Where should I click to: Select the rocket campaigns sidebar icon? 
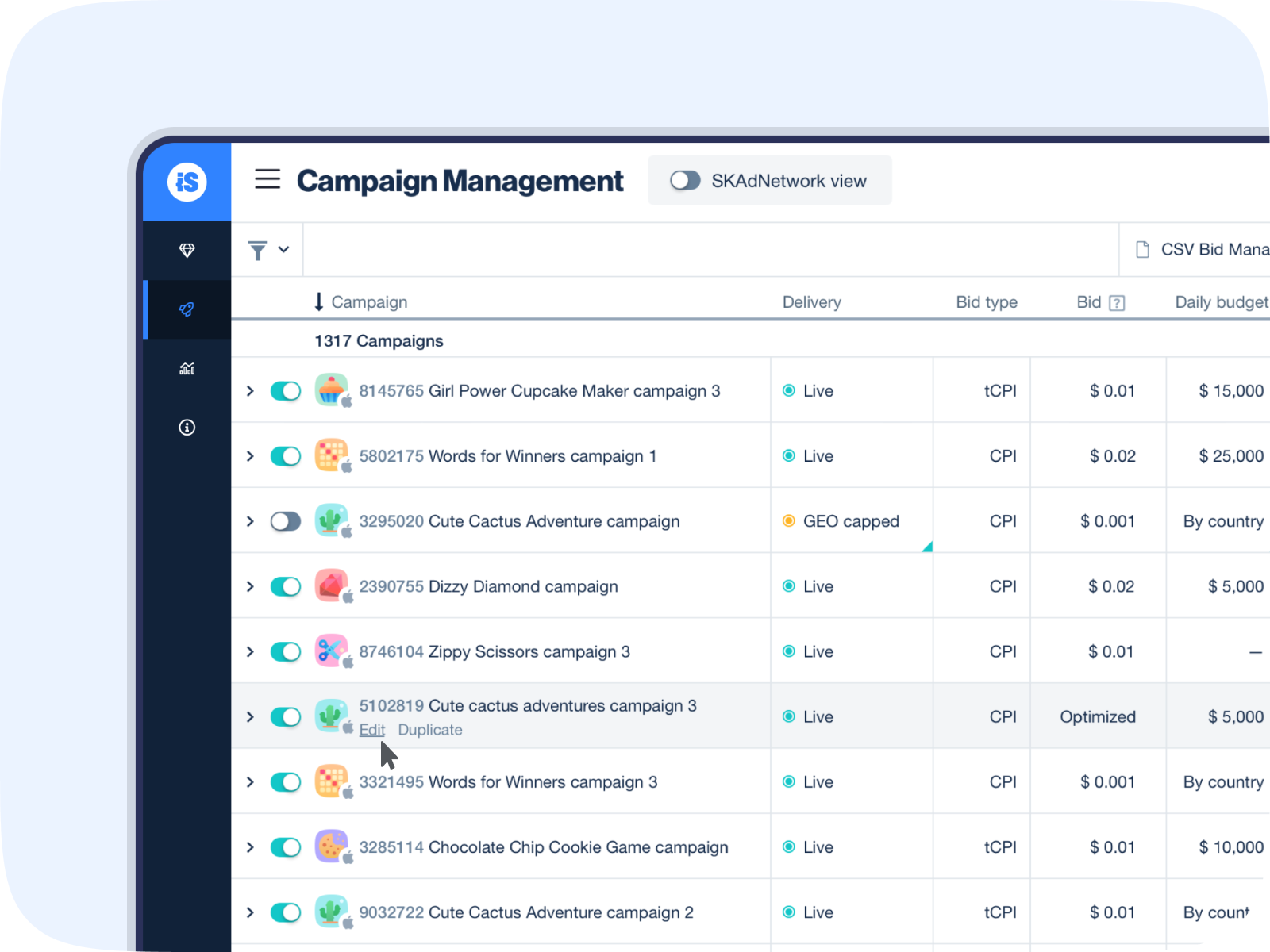pos(187,309)
